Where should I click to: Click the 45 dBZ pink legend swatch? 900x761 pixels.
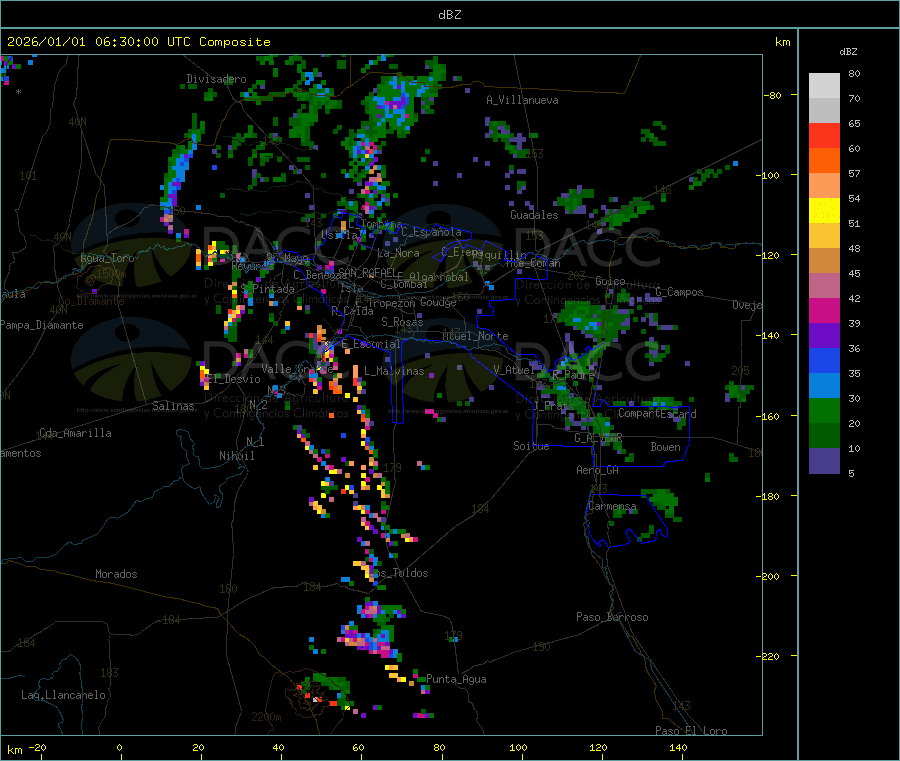[824, 286]
